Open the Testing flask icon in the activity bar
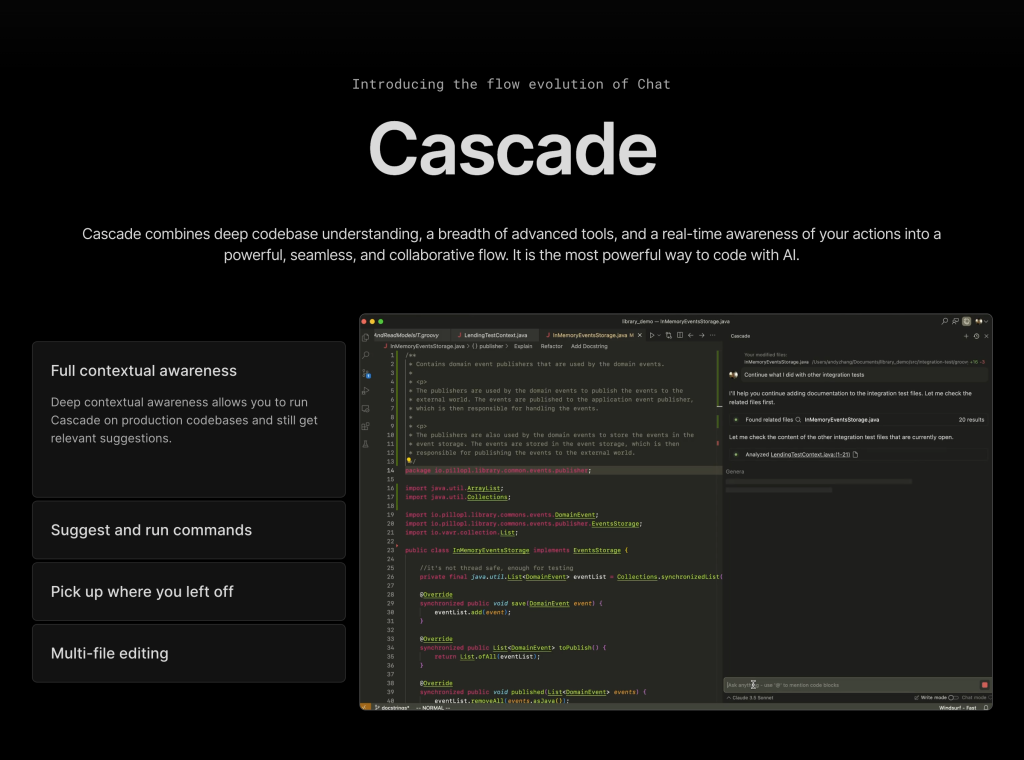Screen dimensions: 1024x760 click(x=366, y=444)
